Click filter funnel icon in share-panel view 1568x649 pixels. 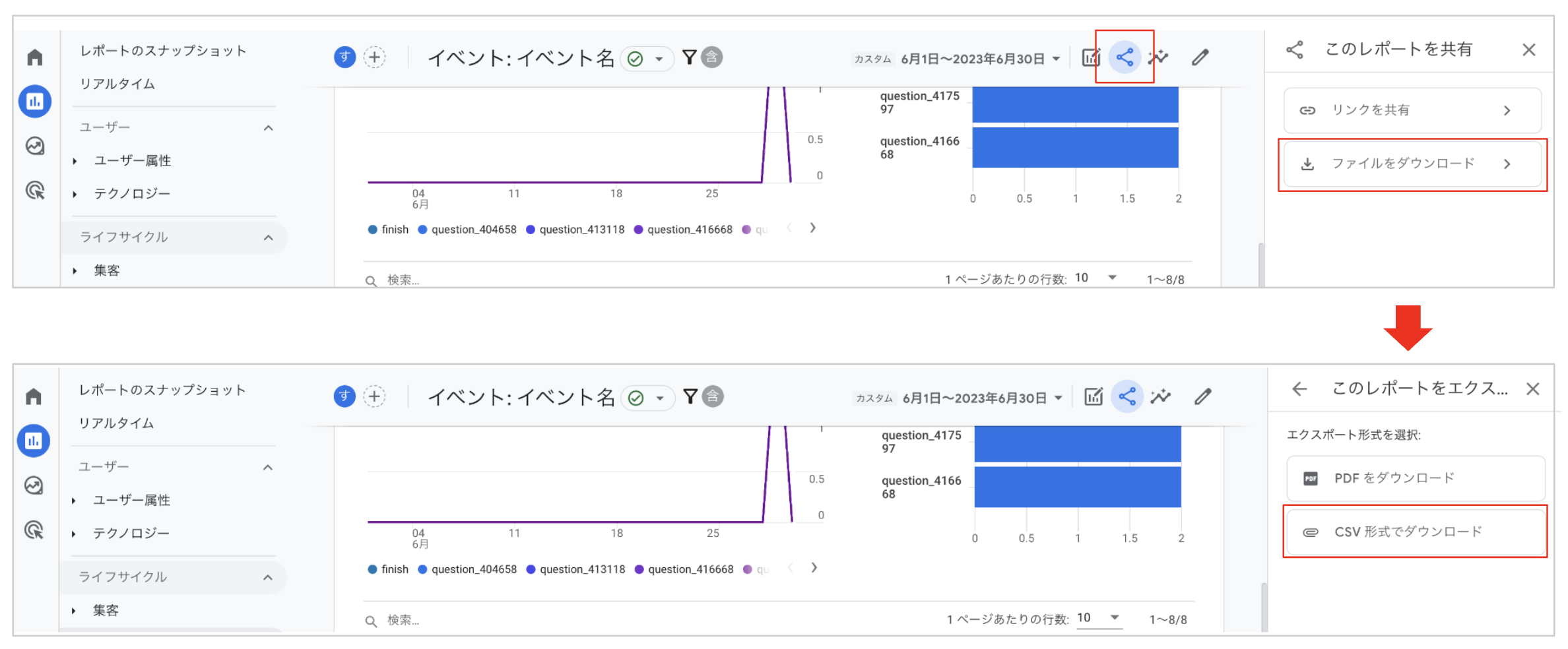pyautogui.click(x=689, y=57)
